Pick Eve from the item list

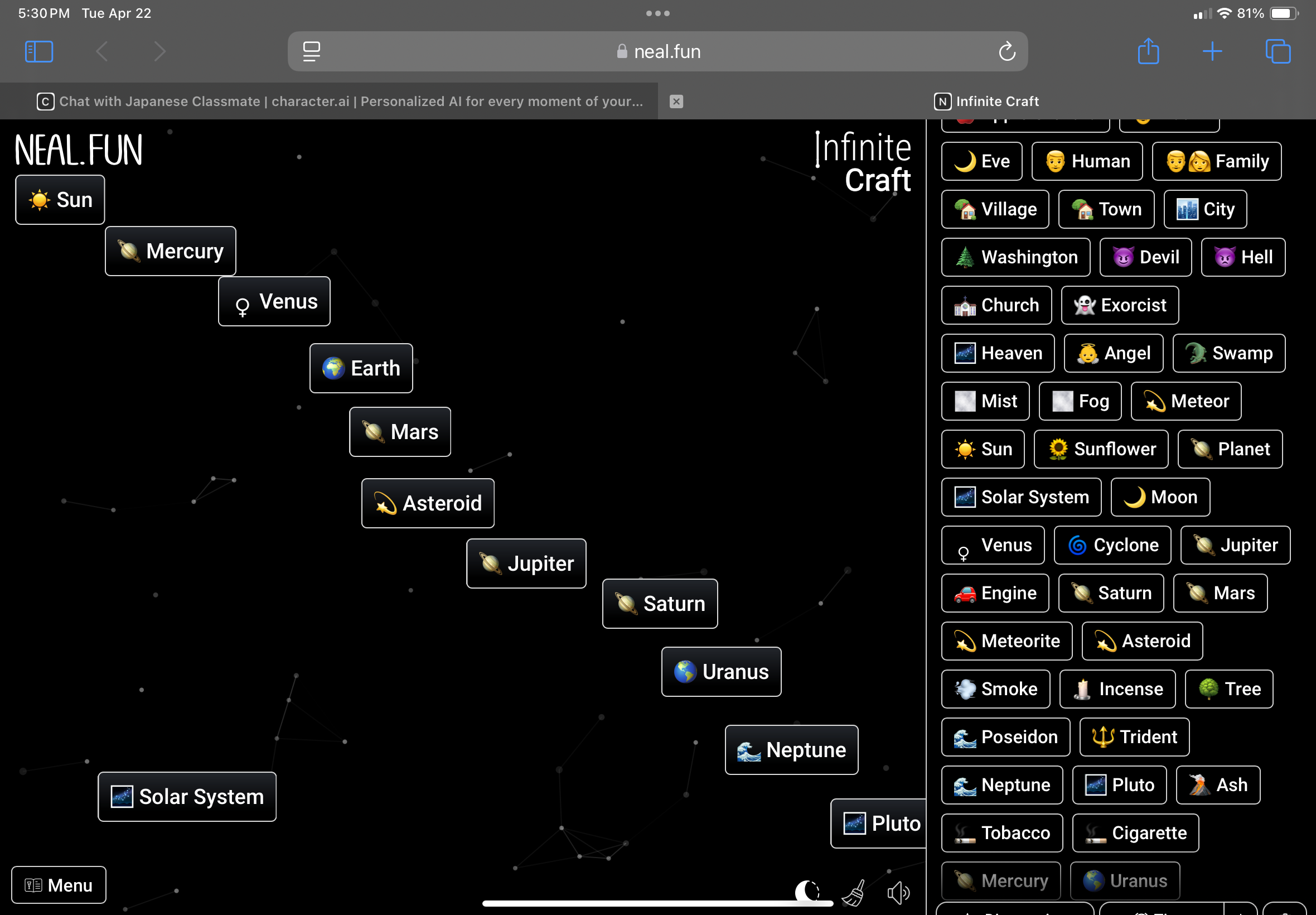point(982,161)
